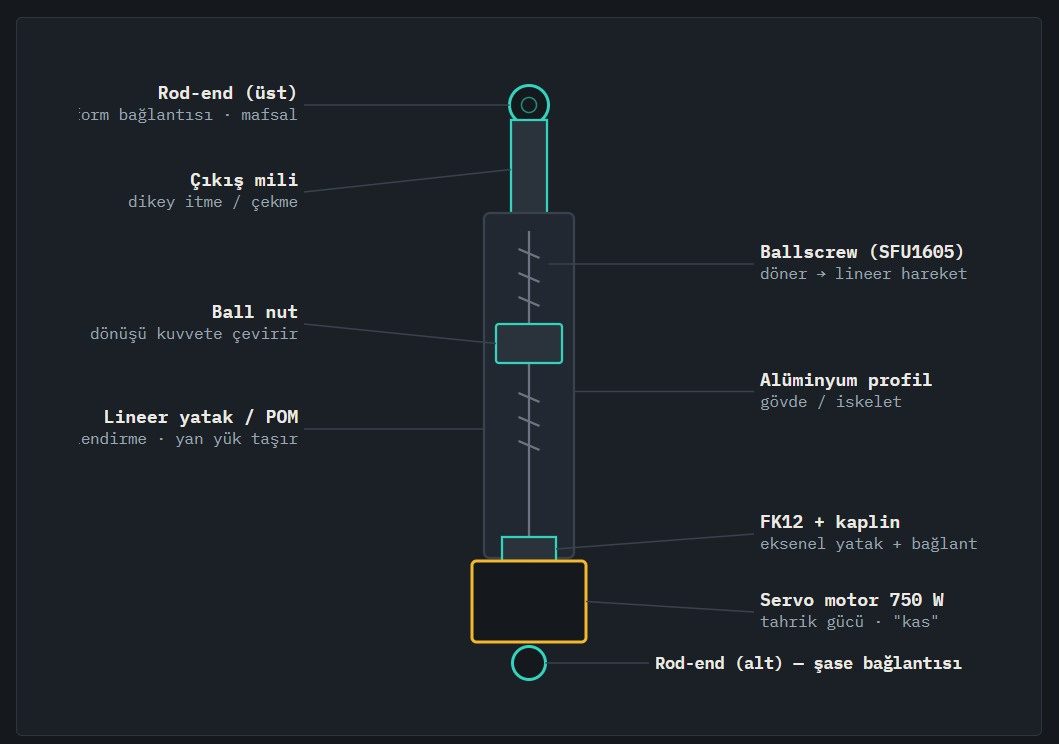This screenshot has height=744, width=1059.
Task: Click the teal output shaft above the housing
Action: [529, 166]
